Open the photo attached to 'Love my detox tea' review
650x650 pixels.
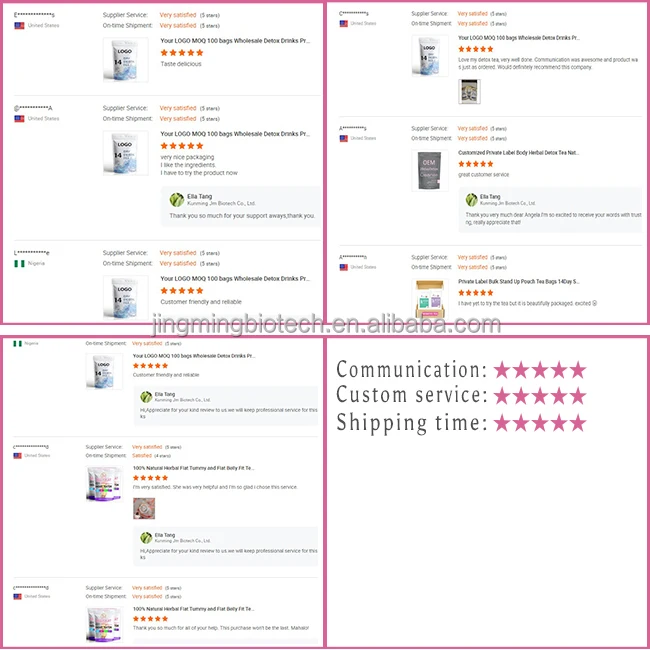coord(469,92)
